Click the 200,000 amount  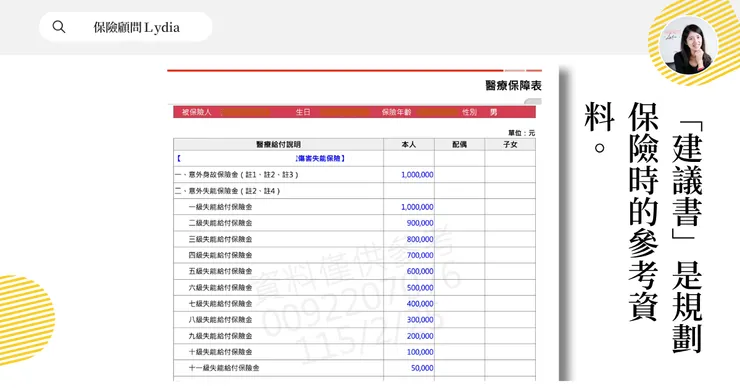coord(420,336)
